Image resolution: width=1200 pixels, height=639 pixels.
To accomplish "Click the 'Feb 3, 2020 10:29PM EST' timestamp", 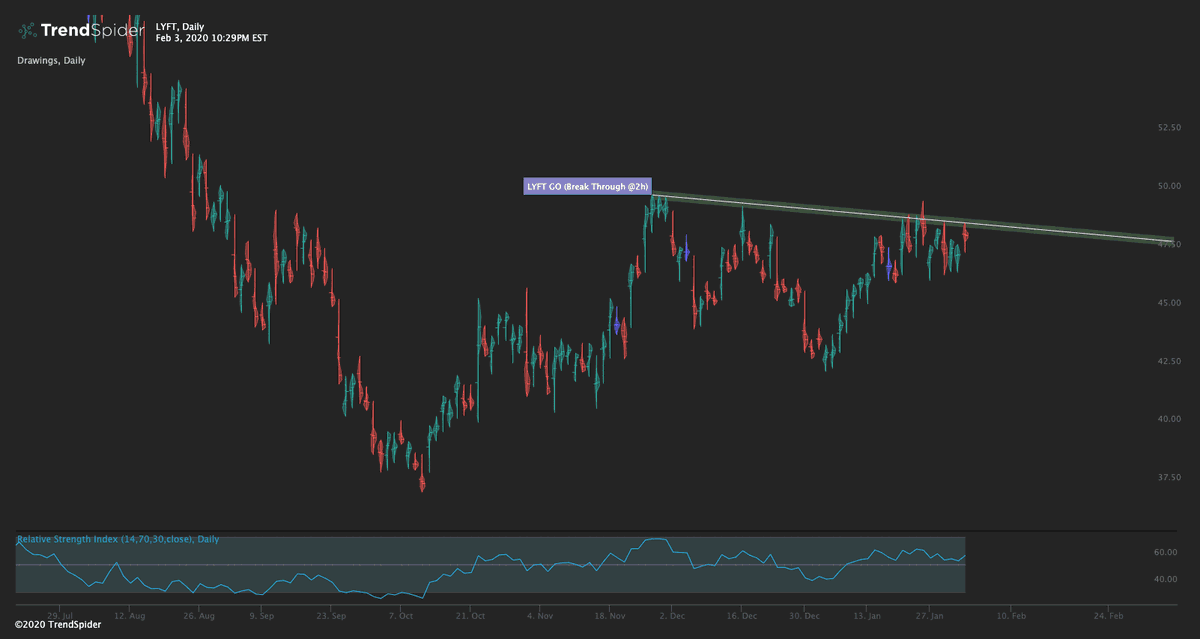I will pos(212,38).
